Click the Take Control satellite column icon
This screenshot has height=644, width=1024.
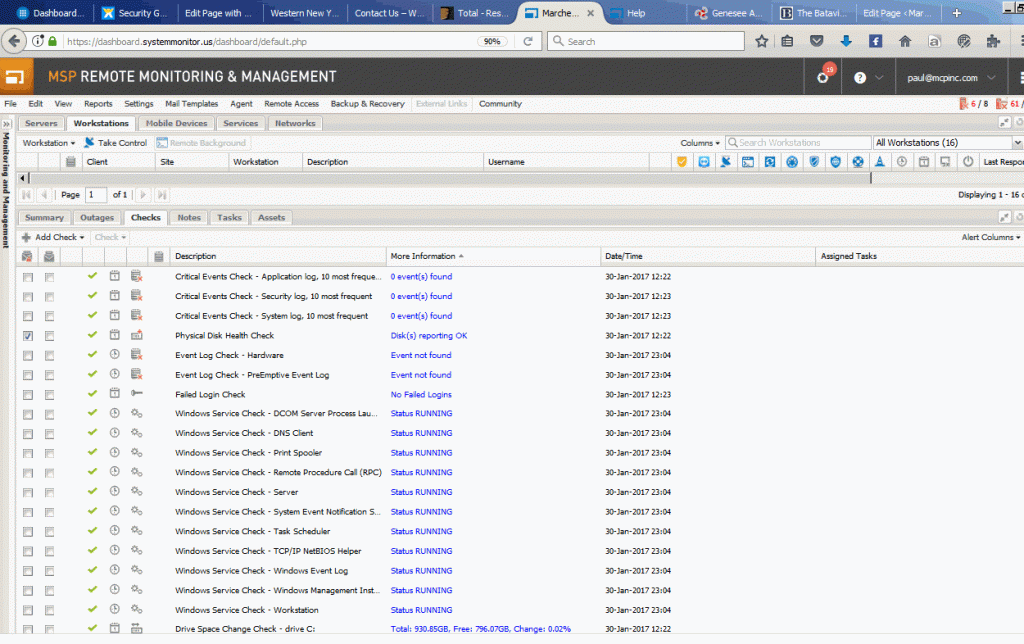[x=726, y=161]
